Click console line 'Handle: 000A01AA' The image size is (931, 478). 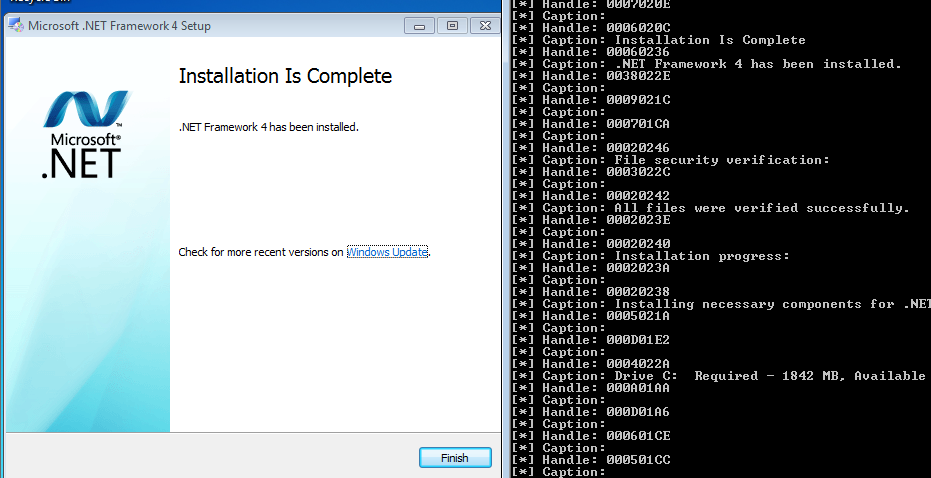click(591, 388)
